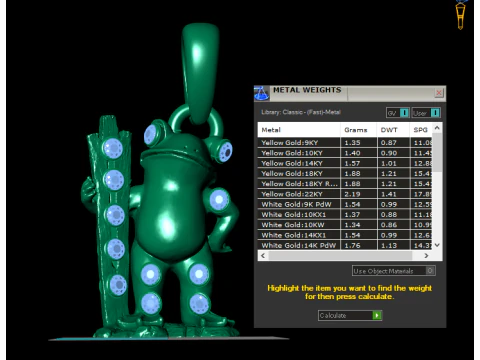480x360 pixels.
Task: Select the Yellow Gold:22KY row
Action: 345,194
